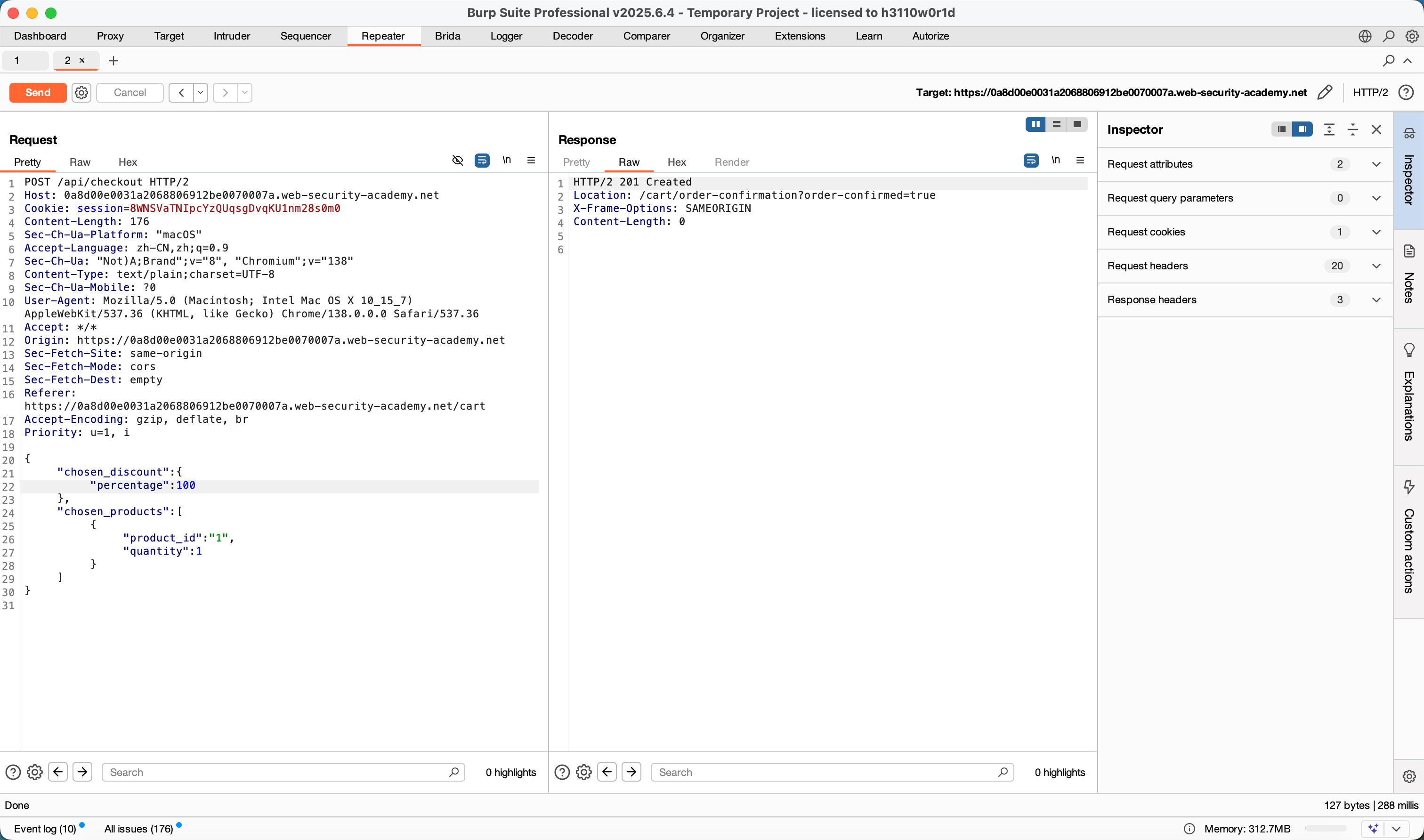Expand the Request cookies section
Screen dimensions: 1424x840
coord(1376,232)
